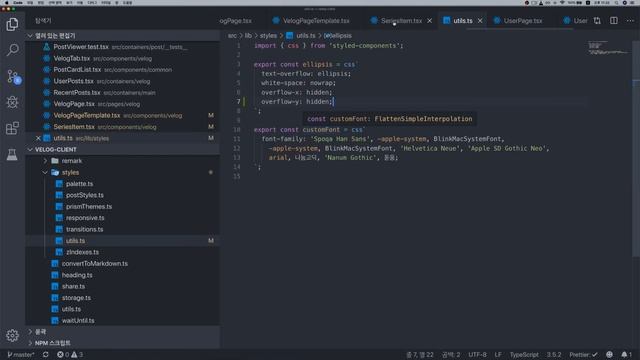Change the UTF-8 file encoding
The width and height of the screenshot is (640, 360).
click(x=477, y=354)
